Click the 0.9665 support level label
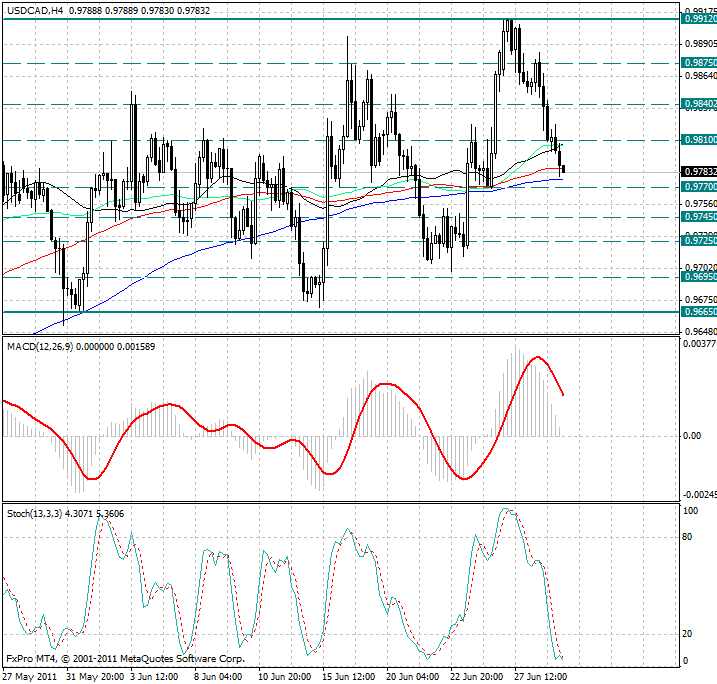This screenshot has width=717, height=684. 699,312
